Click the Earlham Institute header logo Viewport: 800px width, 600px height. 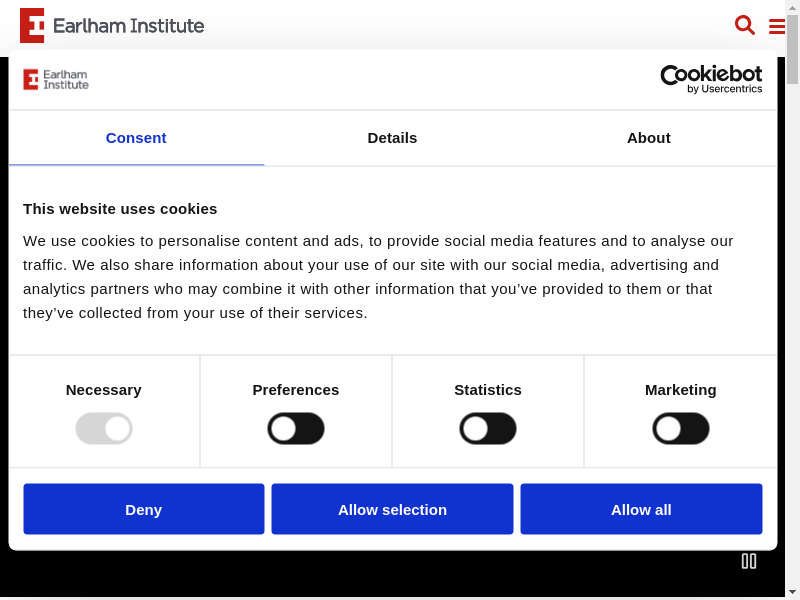[112, 25]
